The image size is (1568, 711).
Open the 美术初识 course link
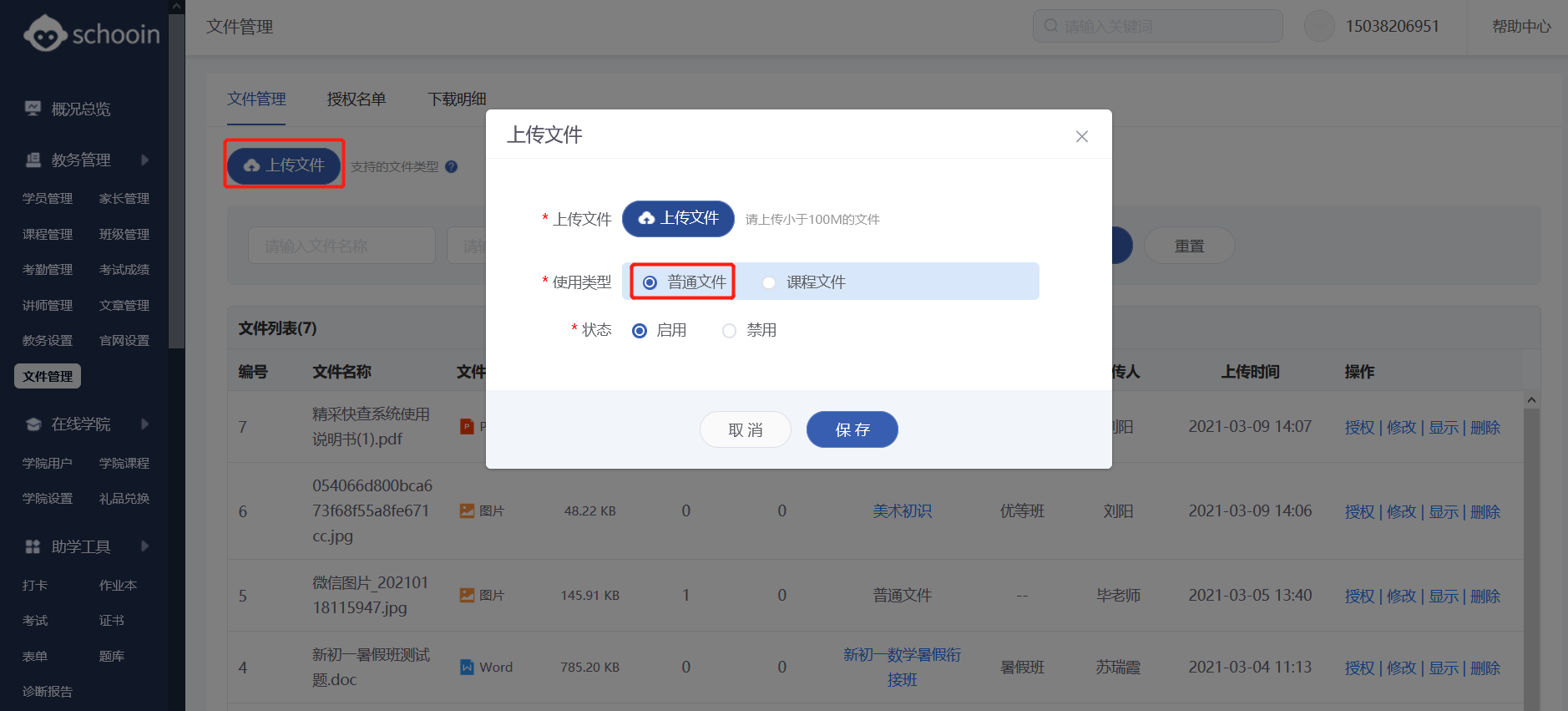click(x=903, y=510)
